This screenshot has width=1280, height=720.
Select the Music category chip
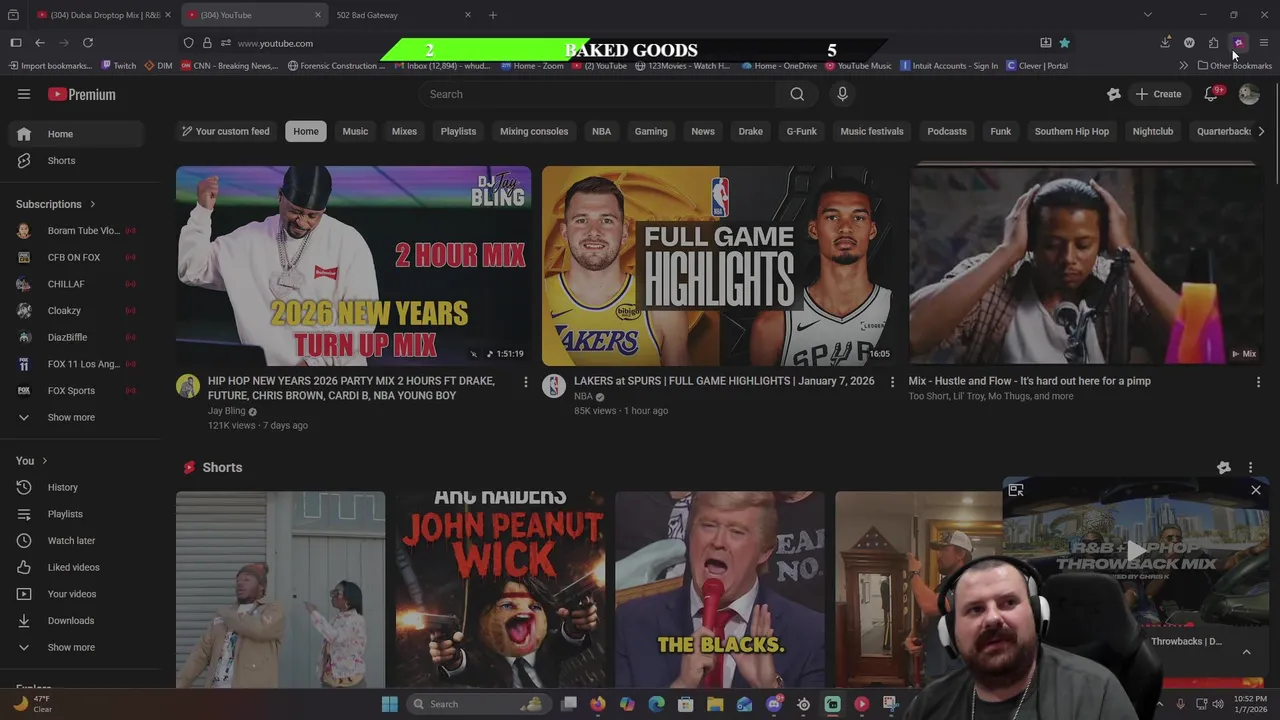[355, 131]
